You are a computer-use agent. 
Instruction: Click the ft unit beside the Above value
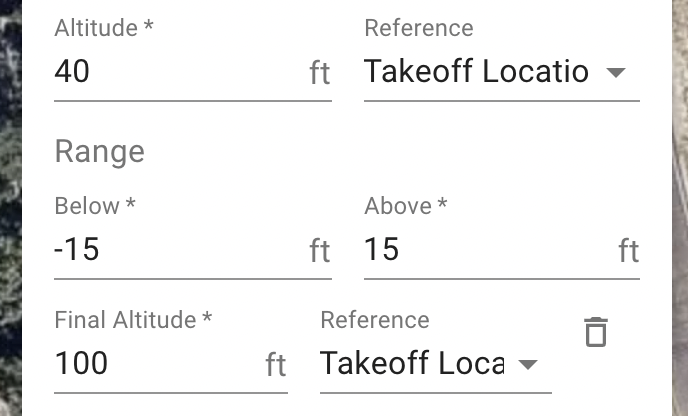[x=629, y=251]
